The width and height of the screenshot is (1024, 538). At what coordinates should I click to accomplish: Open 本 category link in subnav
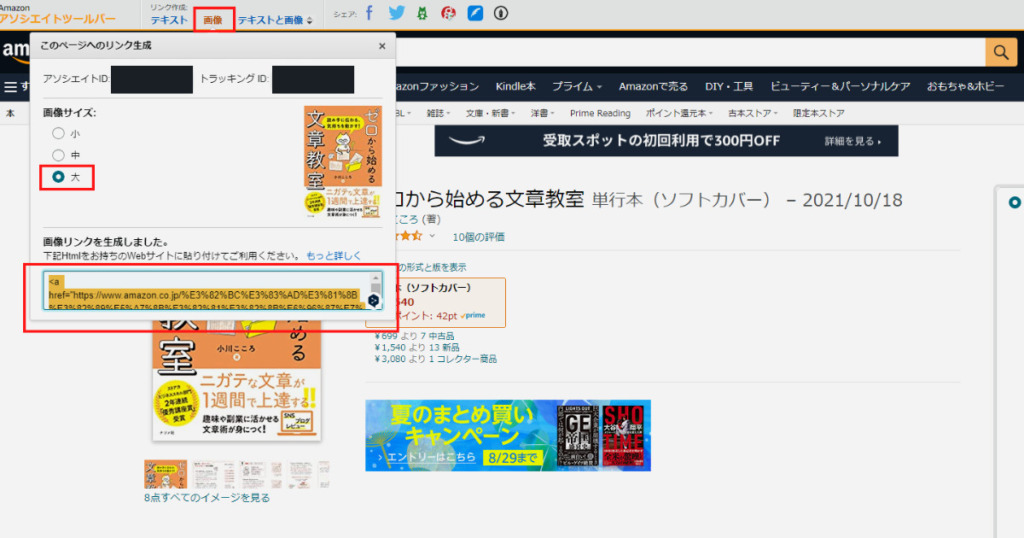click(10, 113)
